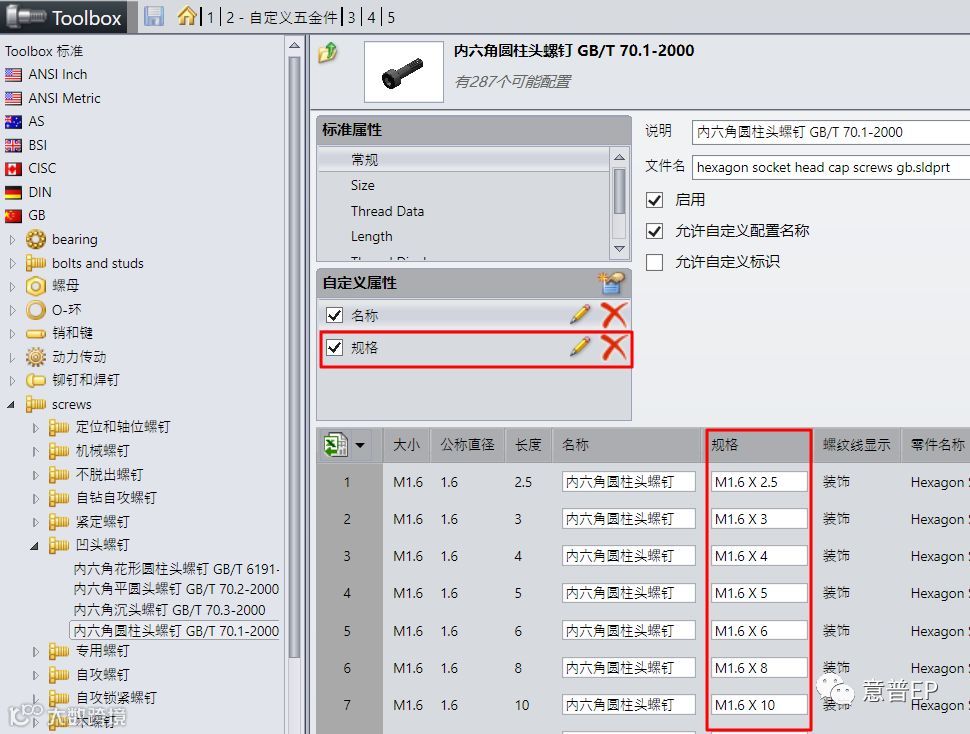Edit the 规格 custom property pencil
The image size is (970, 734).
pos(580,347)
